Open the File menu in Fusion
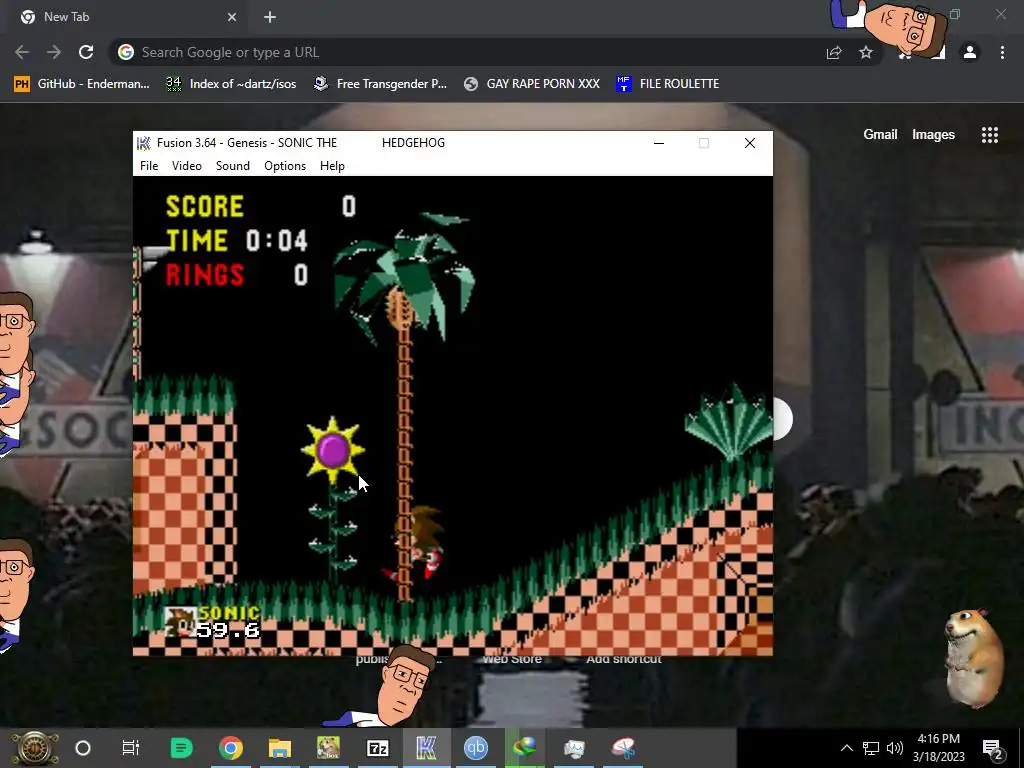 (x=149, y=166)
